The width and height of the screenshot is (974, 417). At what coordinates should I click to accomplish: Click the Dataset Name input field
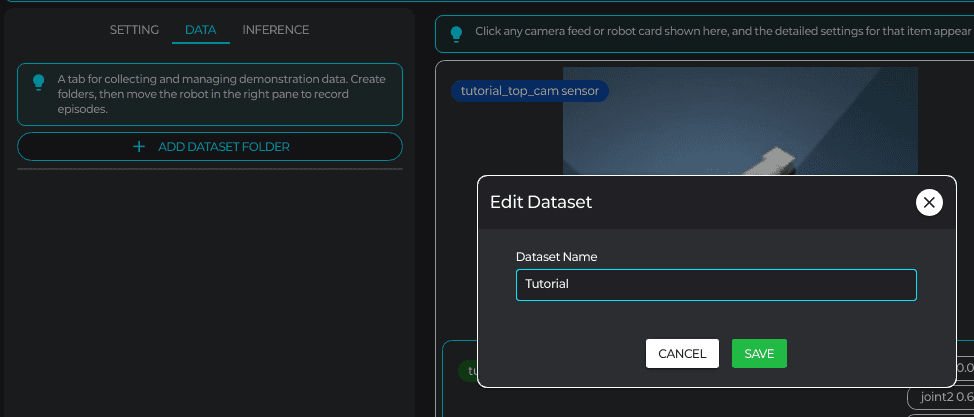pyautogui.click(x=716, y=285)
